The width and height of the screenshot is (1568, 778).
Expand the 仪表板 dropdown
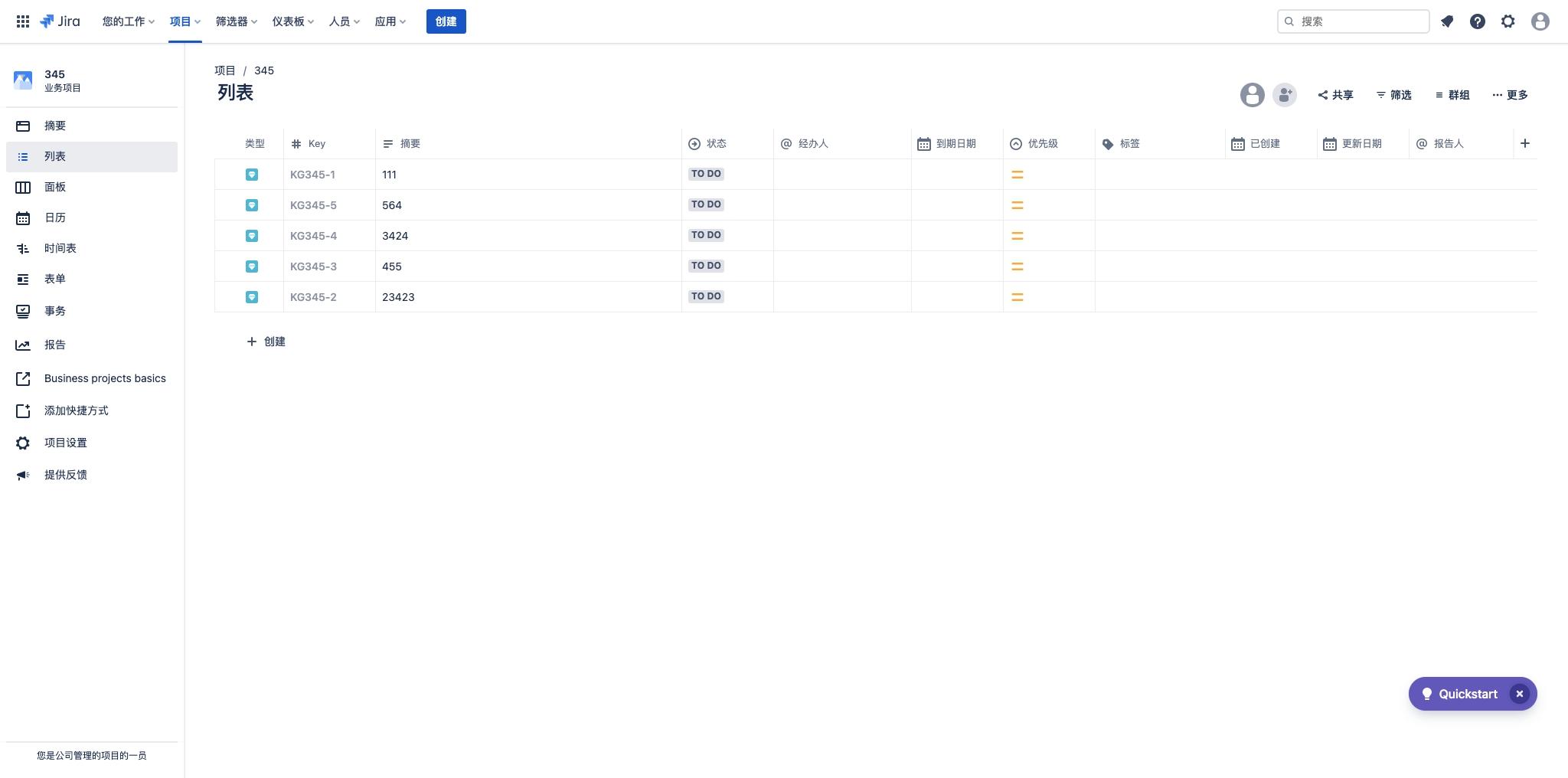pos(293,21)
